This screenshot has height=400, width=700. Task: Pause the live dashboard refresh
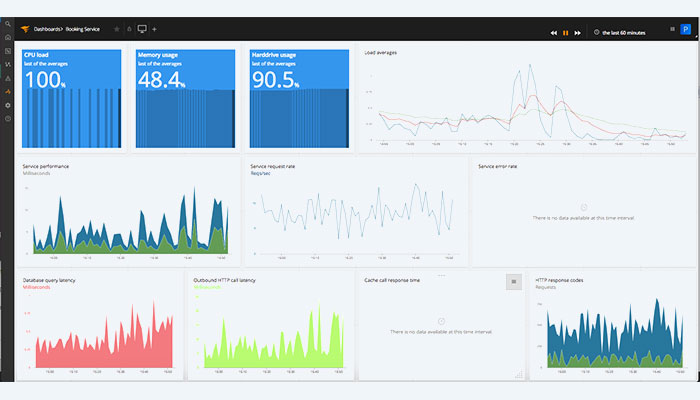[565, 32]
